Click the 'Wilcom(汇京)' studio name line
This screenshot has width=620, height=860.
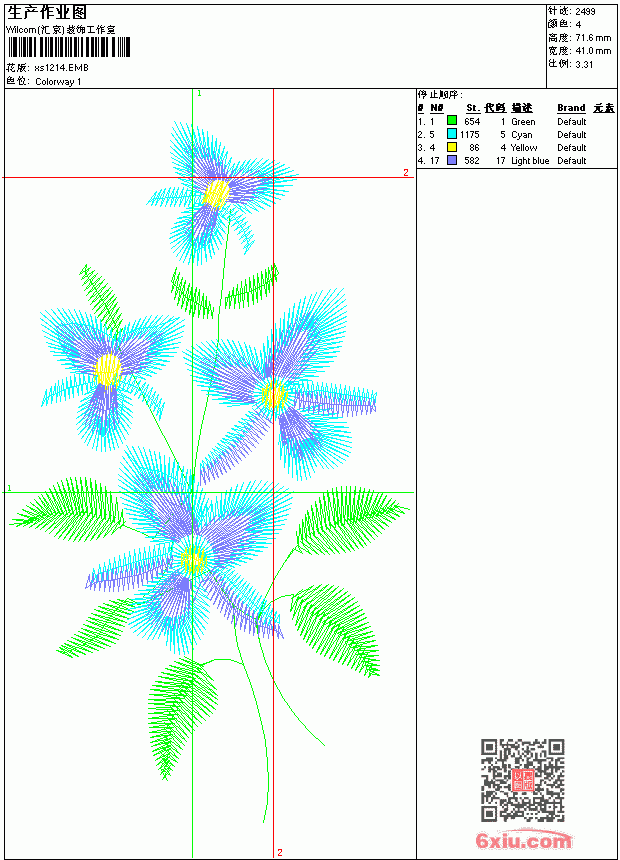click(x=60, y=30)
